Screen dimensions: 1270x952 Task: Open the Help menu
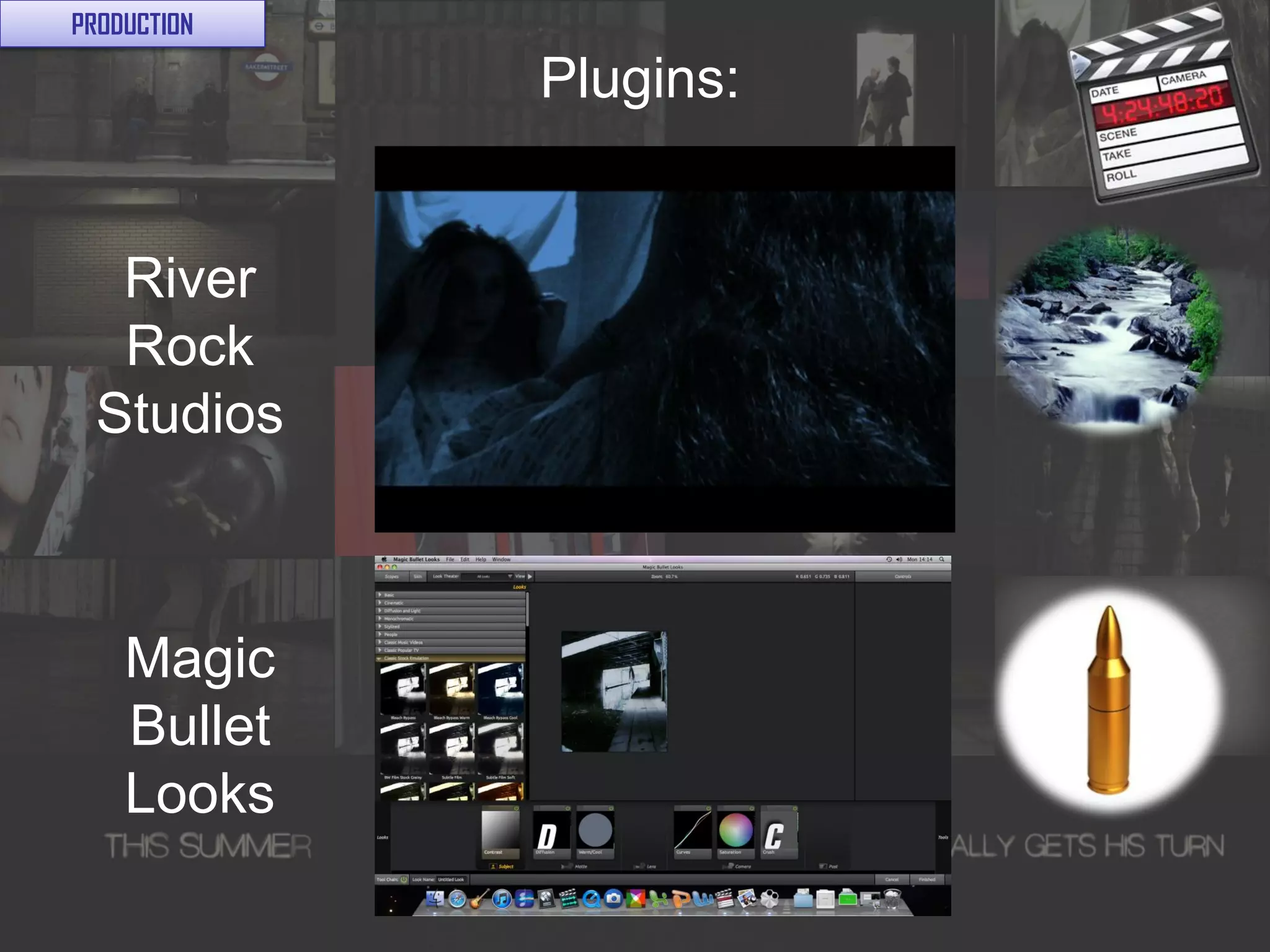(481, 559)
